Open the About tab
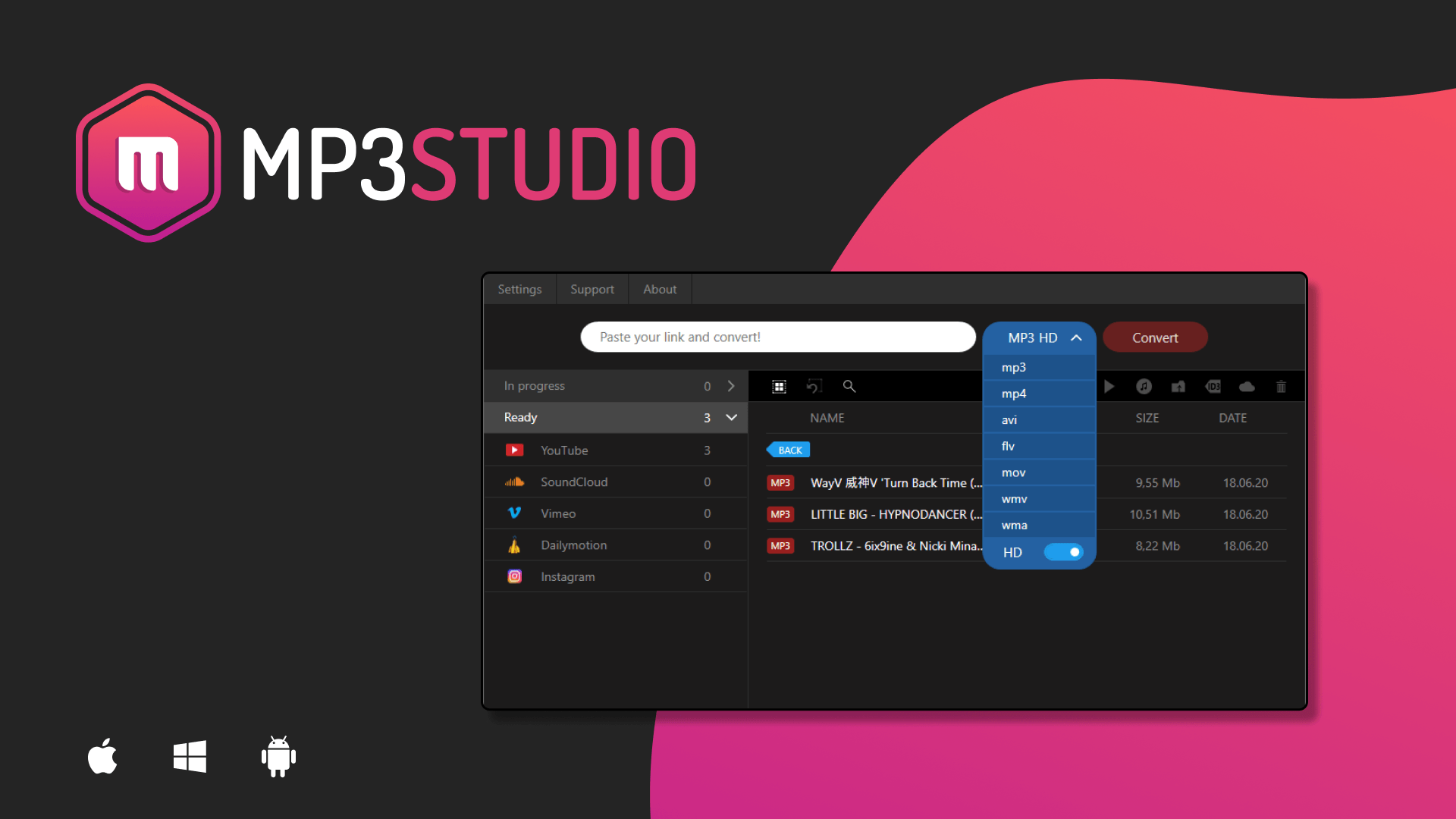Image resolution: width=1456 pixels, height=819 pixels. click(660, 290)
